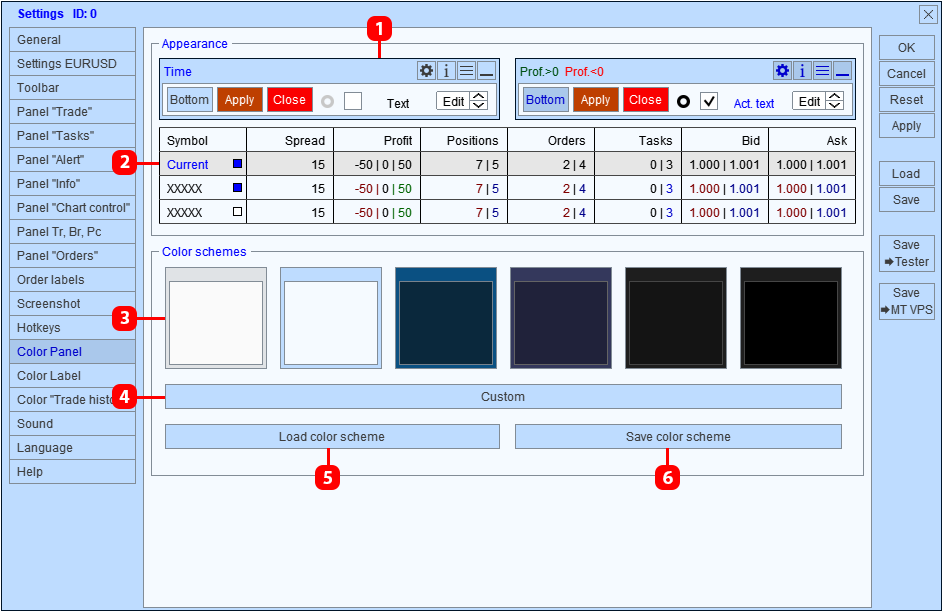Open Color Label tab
Image resolution: width=943 pixels, height=612 pixels.
pyautogui.click(x=72, y=376)
